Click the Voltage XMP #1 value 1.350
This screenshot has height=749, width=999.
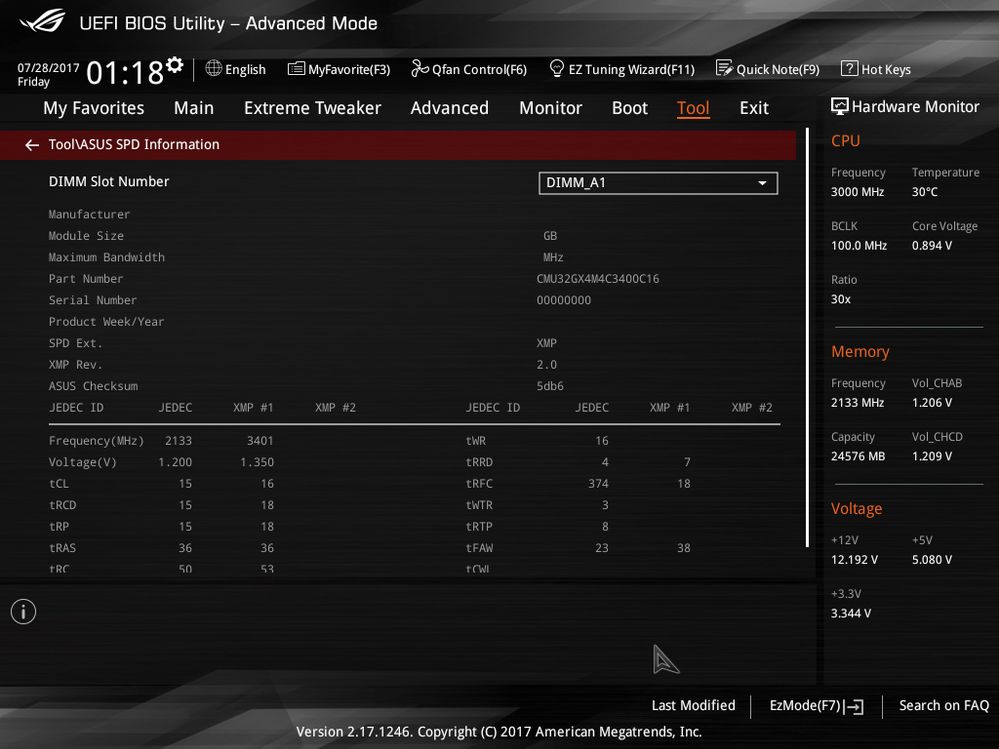click(257, 462)
